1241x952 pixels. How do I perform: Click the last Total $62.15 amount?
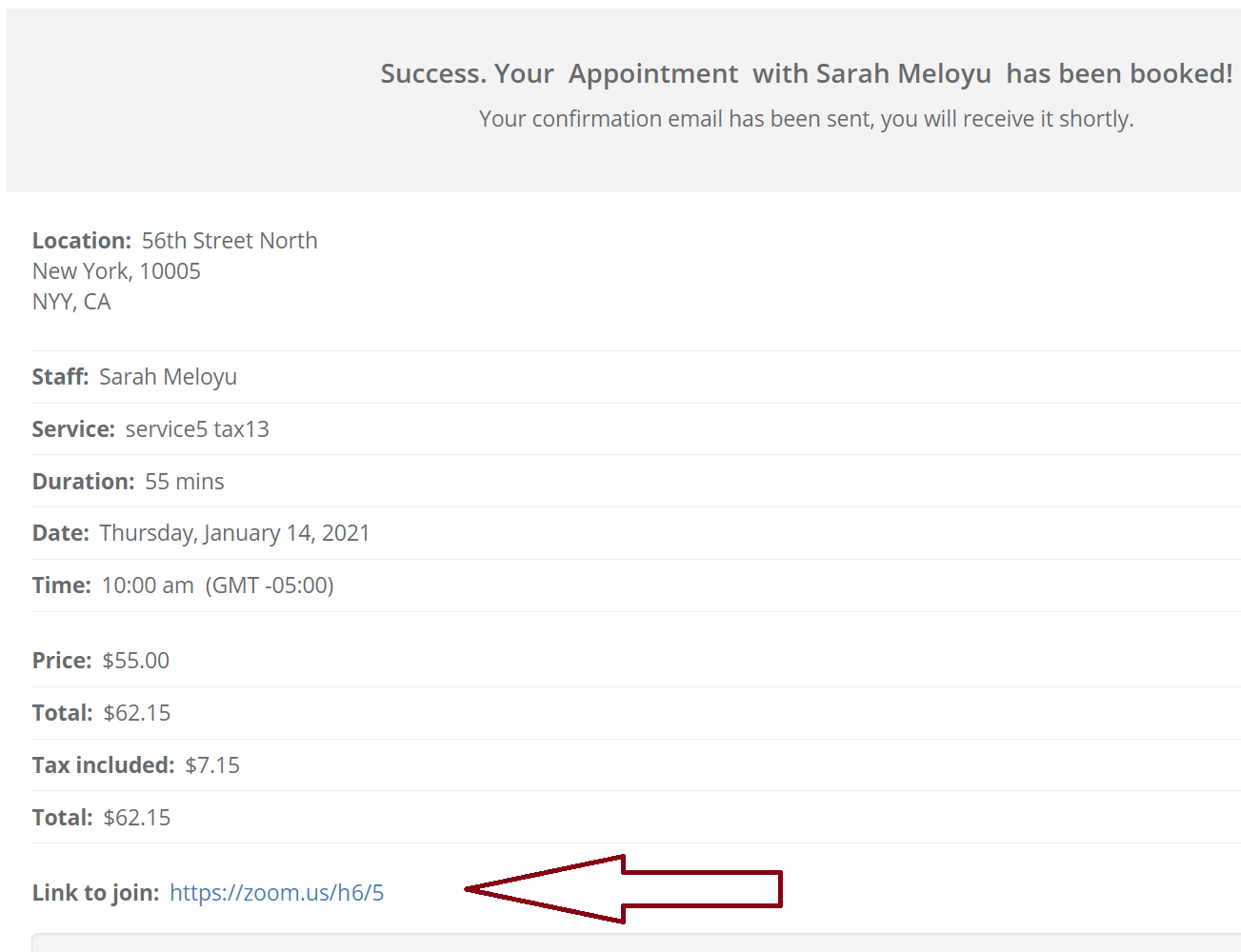pos(137,818)
